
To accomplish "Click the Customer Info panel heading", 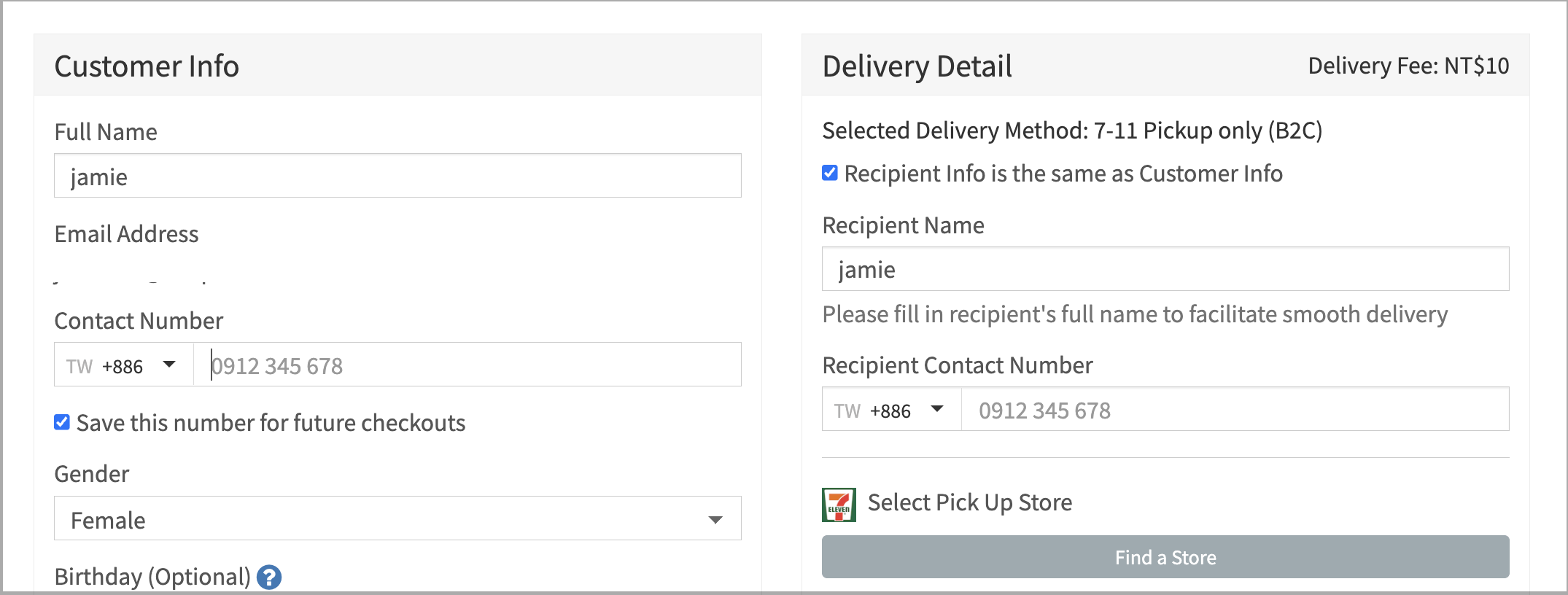I will tap(147, 66).
